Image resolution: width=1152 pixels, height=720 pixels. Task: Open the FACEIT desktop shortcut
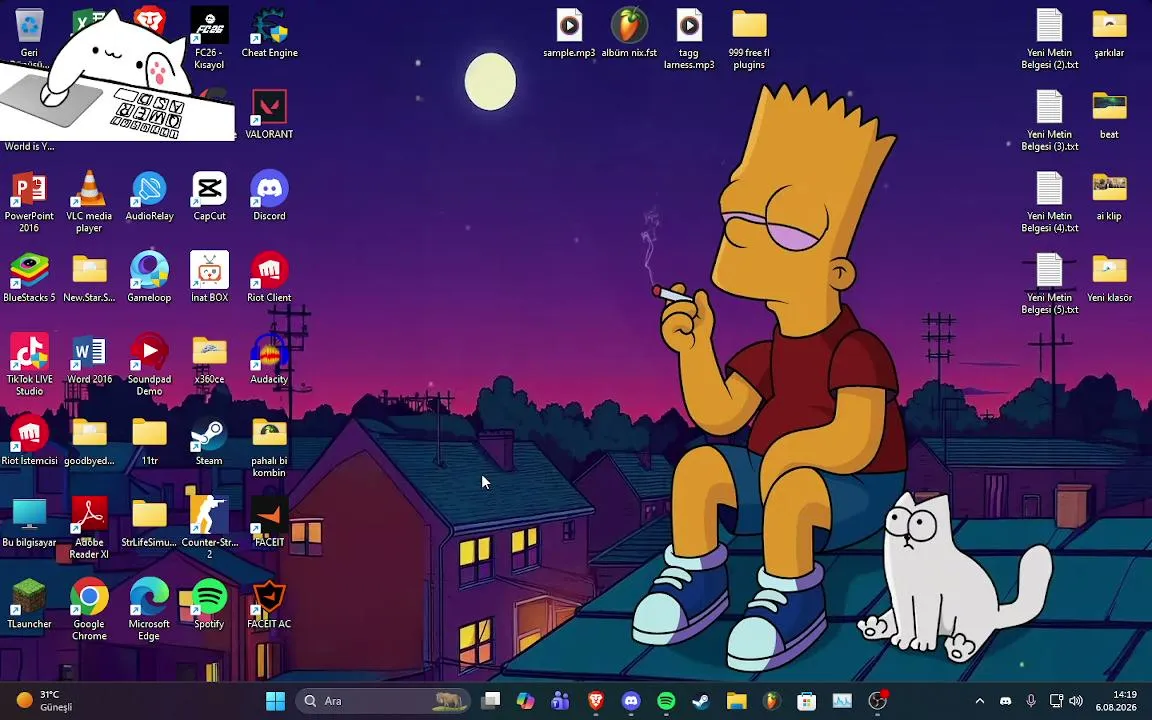[269, 522]
